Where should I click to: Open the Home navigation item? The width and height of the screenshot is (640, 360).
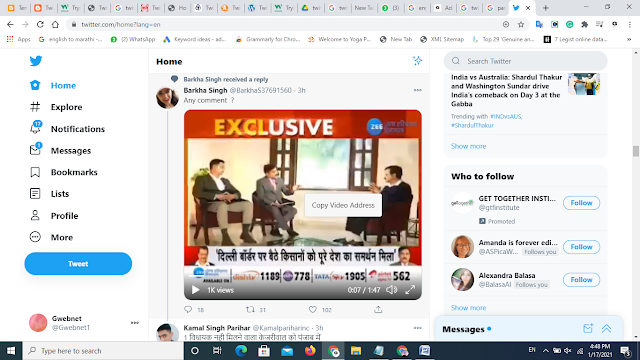click(53, 85)
